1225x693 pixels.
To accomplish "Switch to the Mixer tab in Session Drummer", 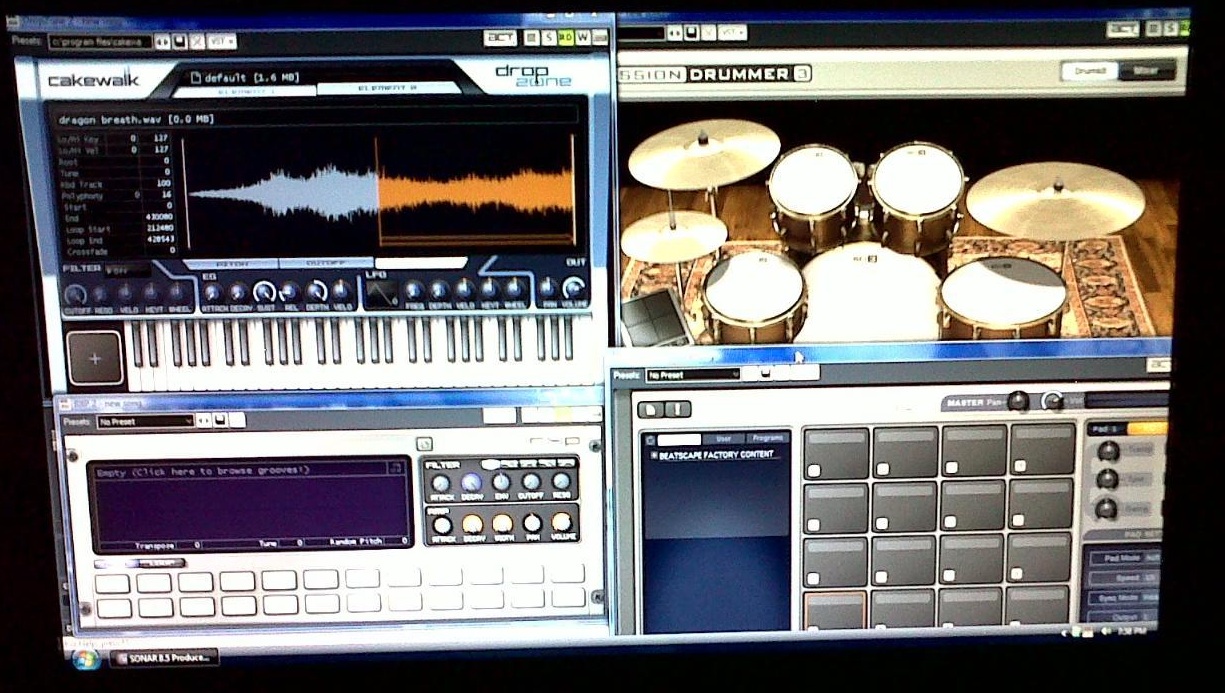I will click(x=1146, y=71).
